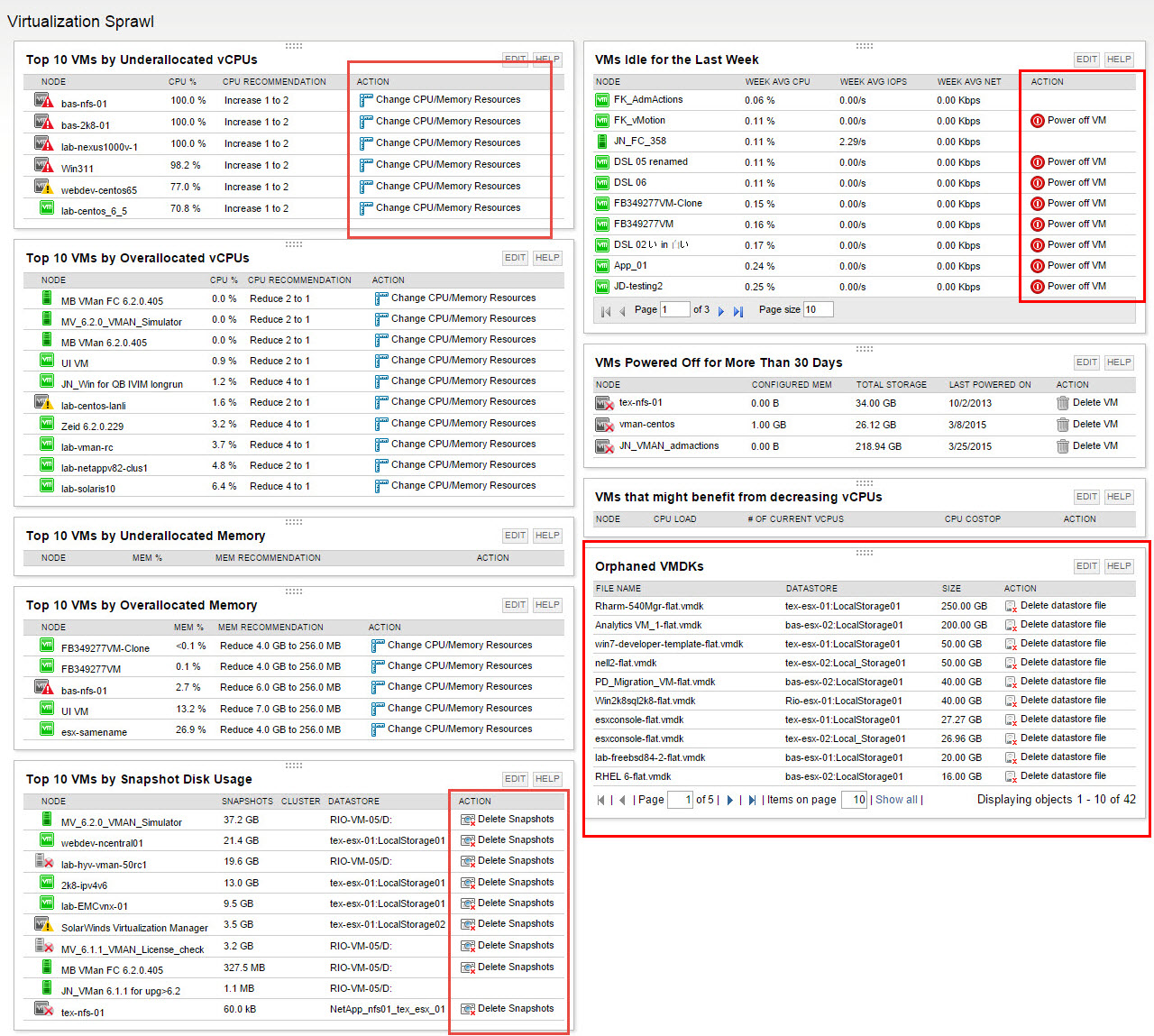Click the Power off icon for DSL 06
This screenshot has height=1036, width=1154.
(1037, 183)
